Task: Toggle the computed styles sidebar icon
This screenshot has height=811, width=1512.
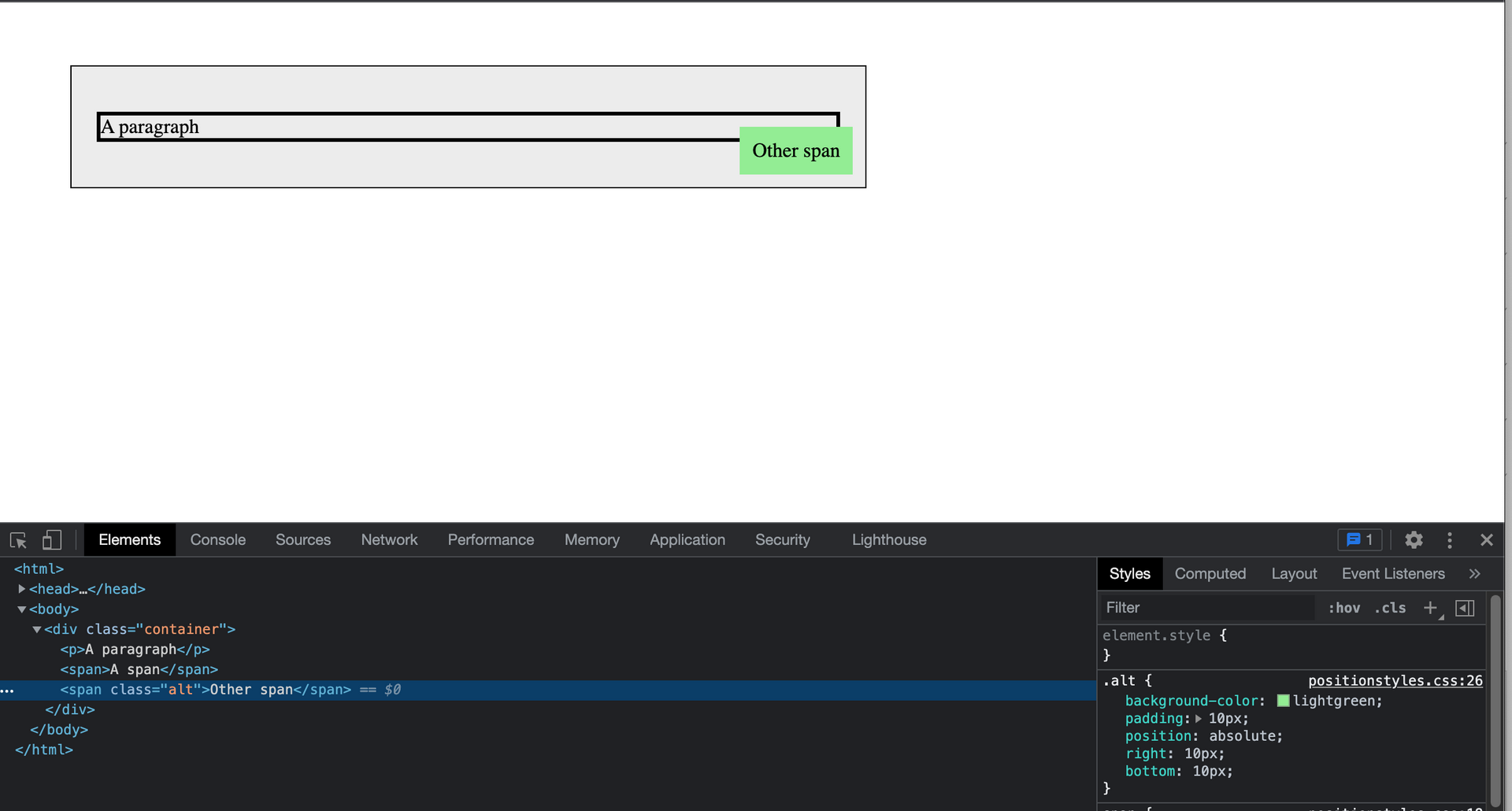Action: [x=1465, y=608]
